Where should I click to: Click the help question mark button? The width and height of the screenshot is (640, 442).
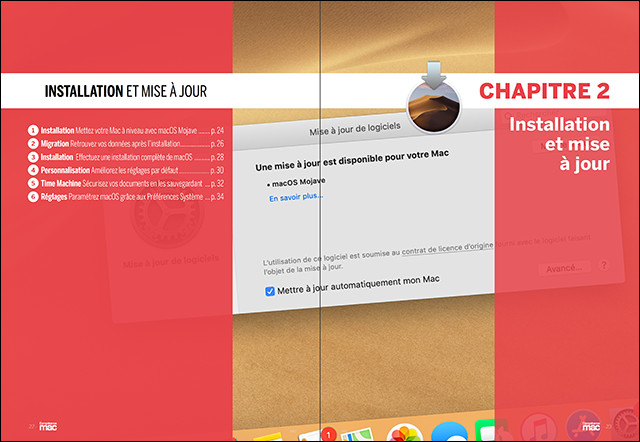click(603, 268)
